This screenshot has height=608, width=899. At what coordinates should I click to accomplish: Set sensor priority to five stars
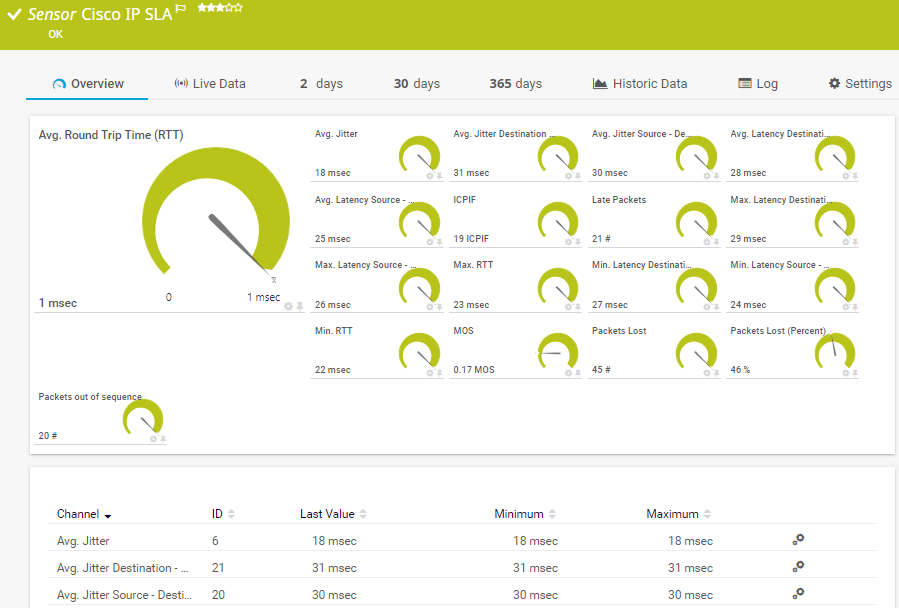coord(239,7)
